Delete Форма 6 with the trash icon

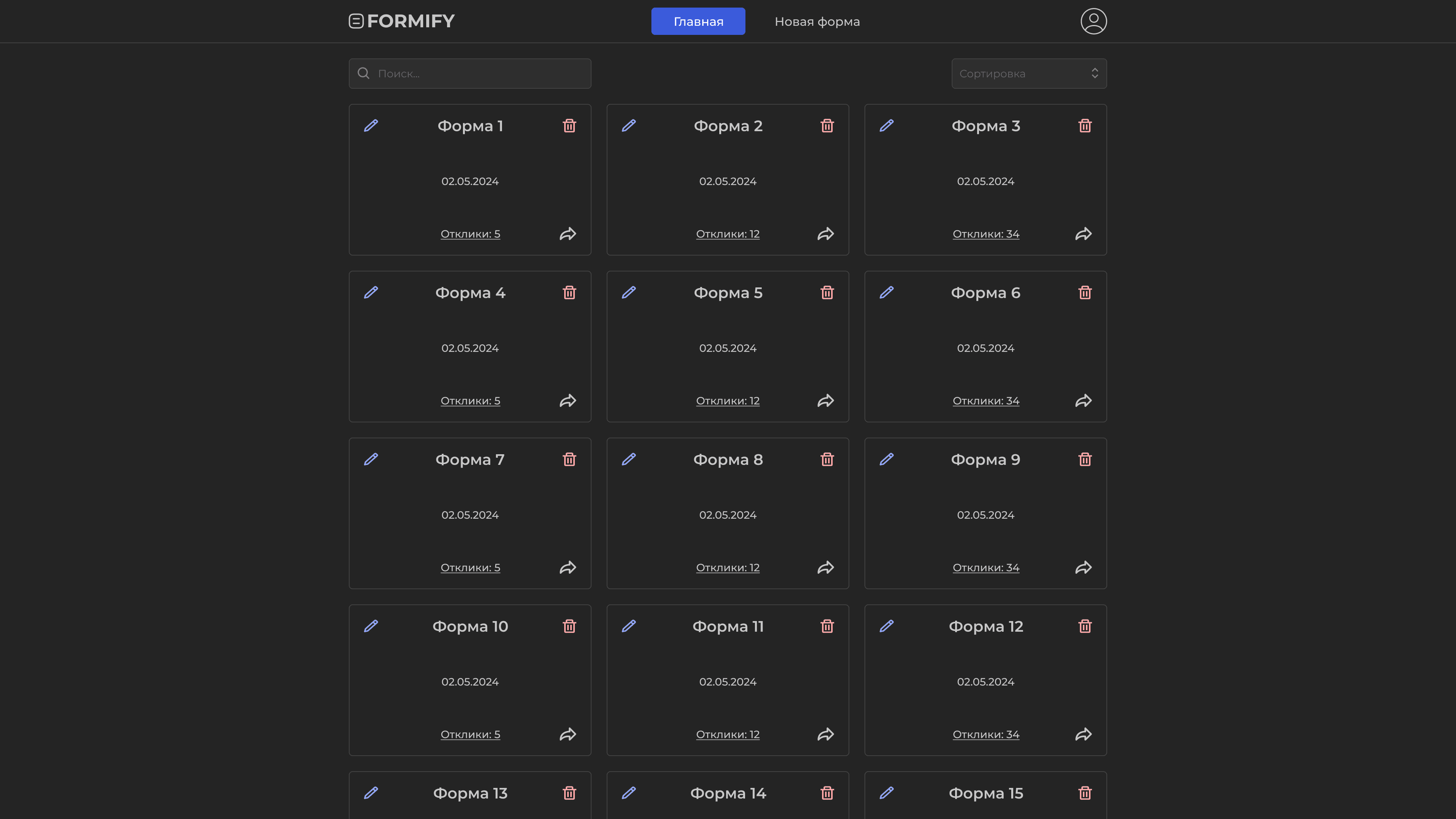pos(1085,292)
